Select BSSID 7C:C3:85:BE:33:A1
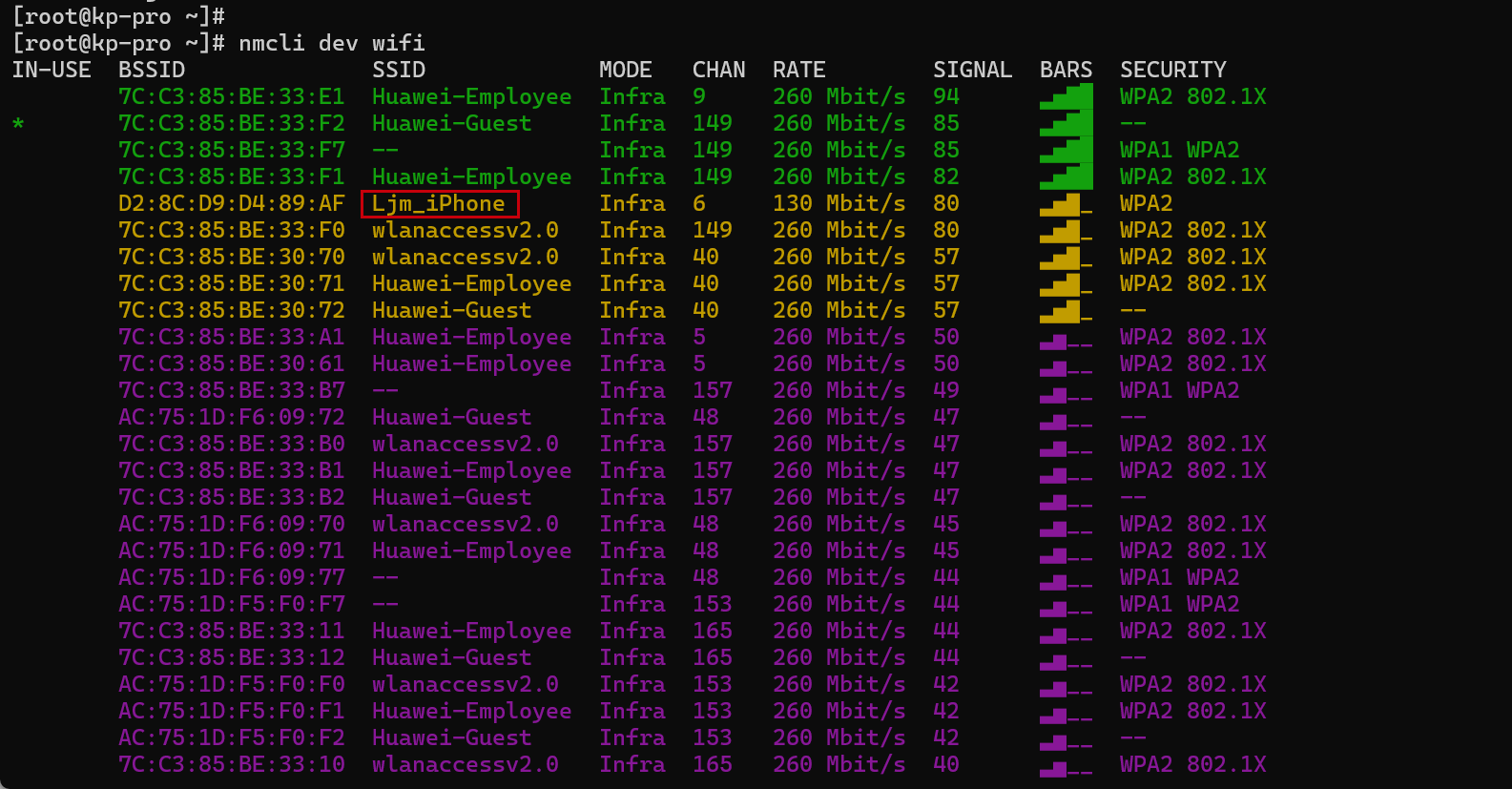Viewport: 1512px width, 789px height. pyautogui.click(x=232, y=337)
